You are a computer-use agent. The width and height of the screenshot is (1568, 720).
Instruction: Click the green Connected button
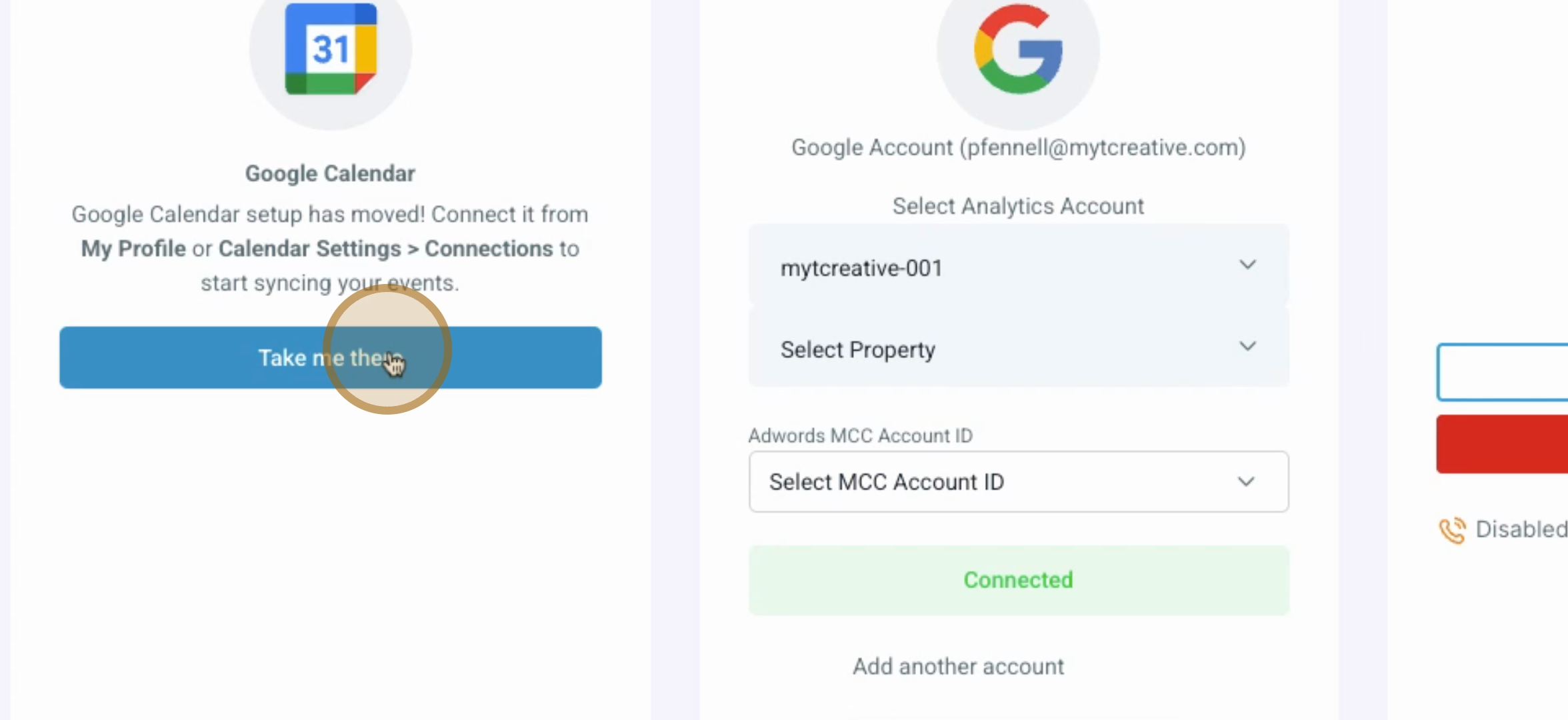[1018, 580]
